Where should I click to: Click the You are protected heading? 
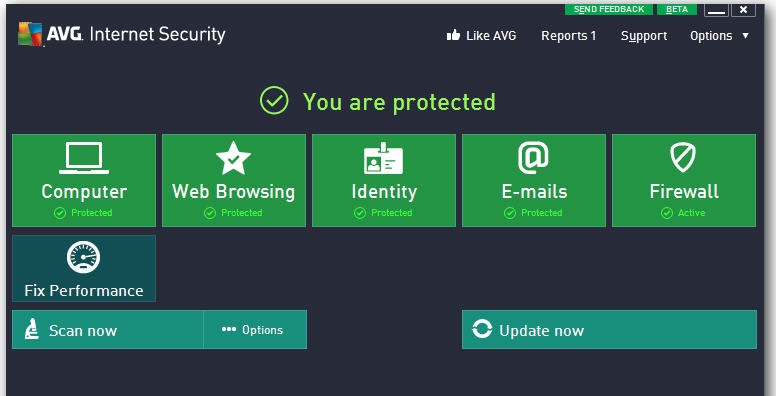tap(399, 102)
